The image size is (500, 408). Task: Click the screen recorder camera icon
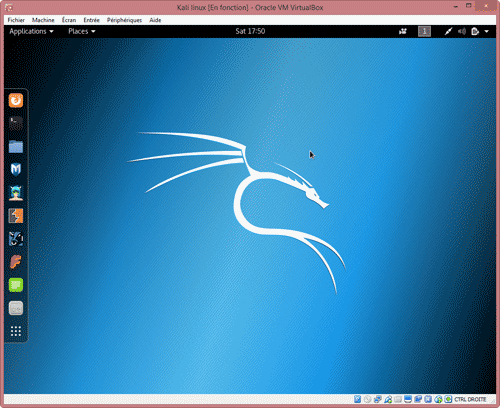403,31
